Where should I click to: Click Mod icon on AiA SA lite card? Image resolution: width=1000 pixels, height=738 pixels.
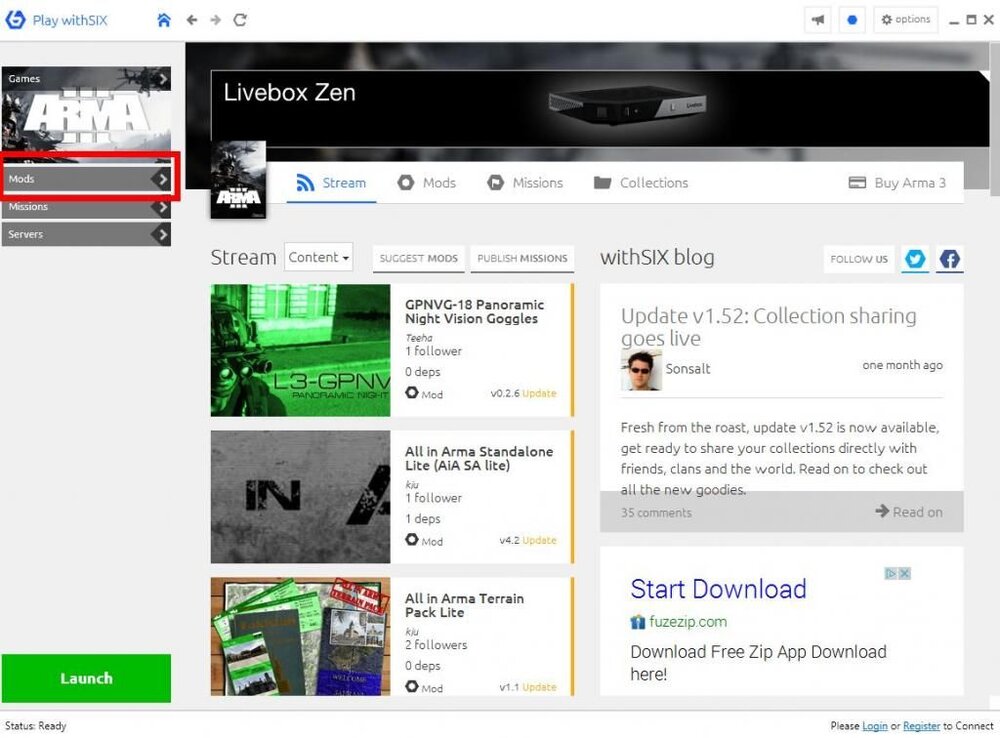(412, 540)
